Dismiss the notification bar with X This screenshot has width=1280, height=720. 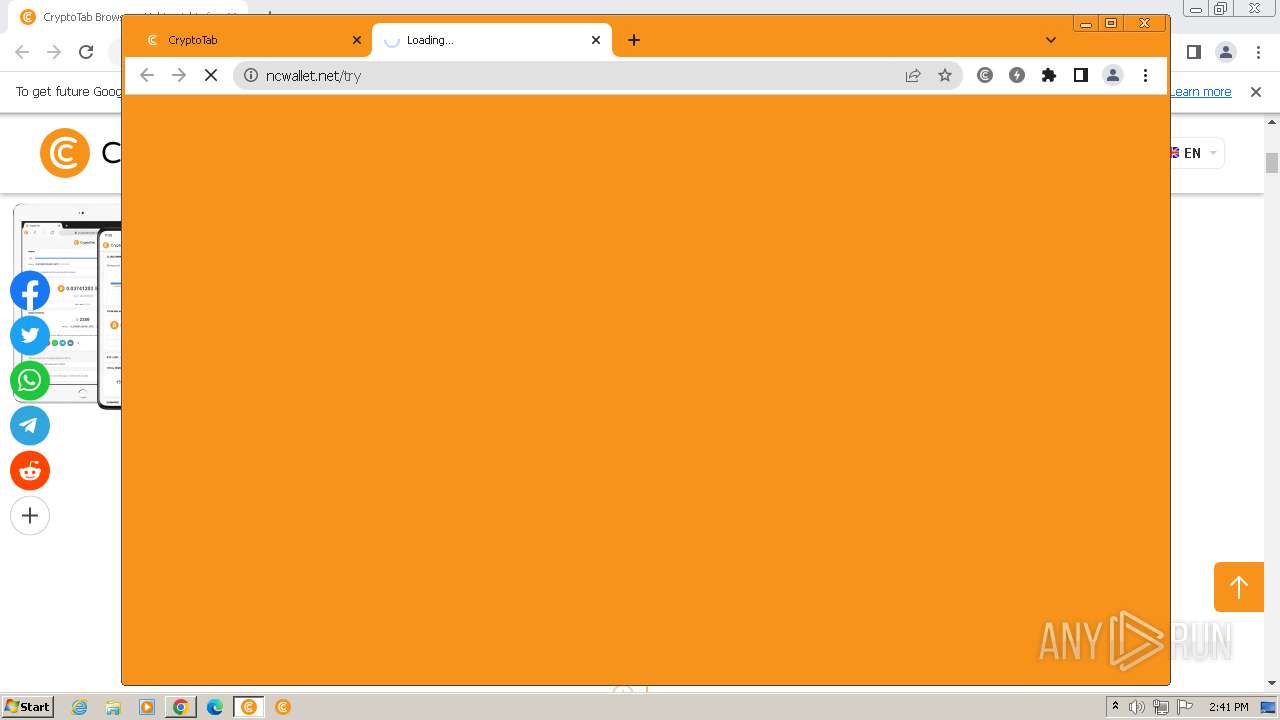tap(1256, 92)
